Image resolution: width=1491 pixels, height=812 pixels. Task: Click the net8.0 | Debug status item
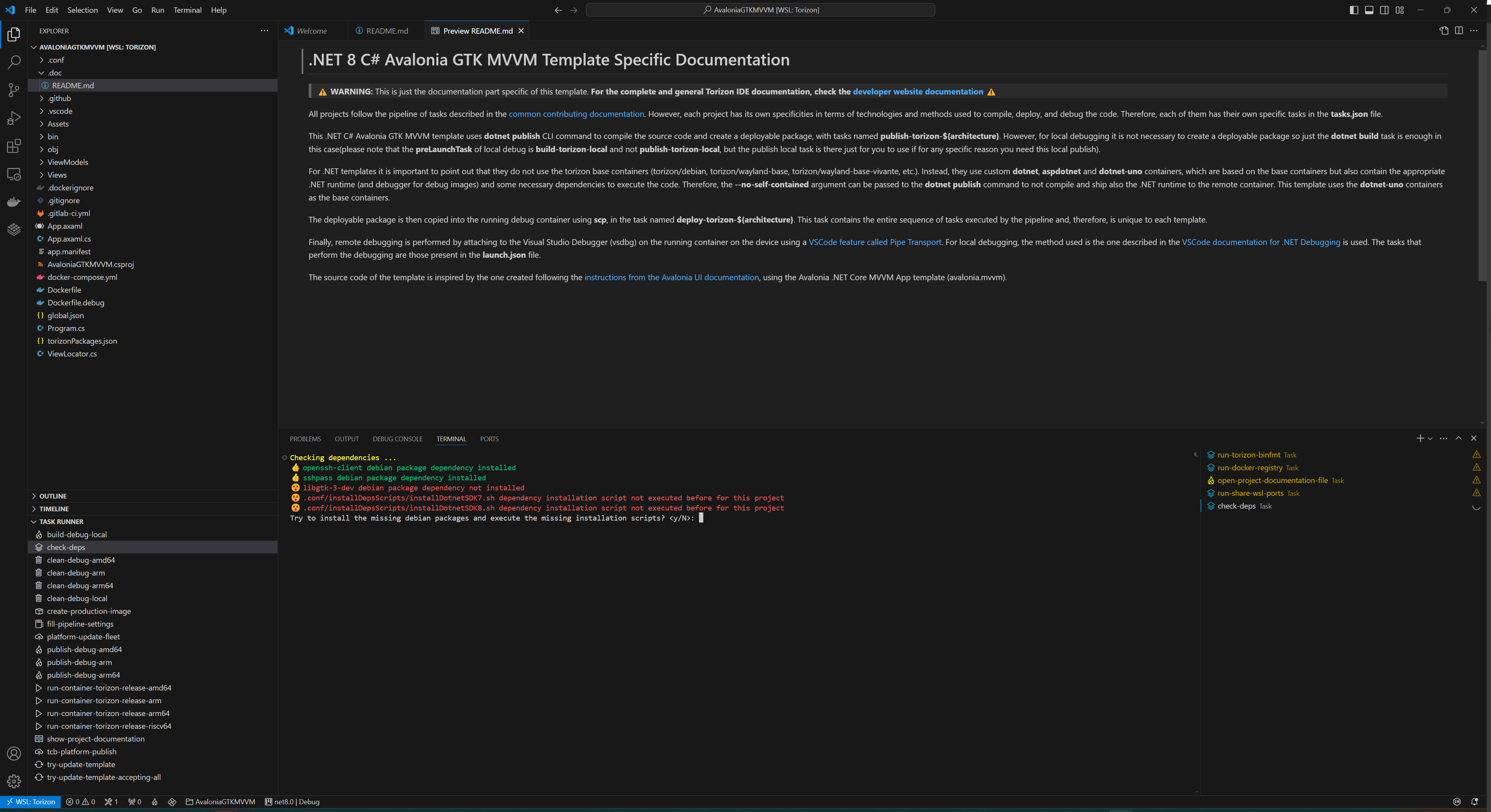[292, 802]
